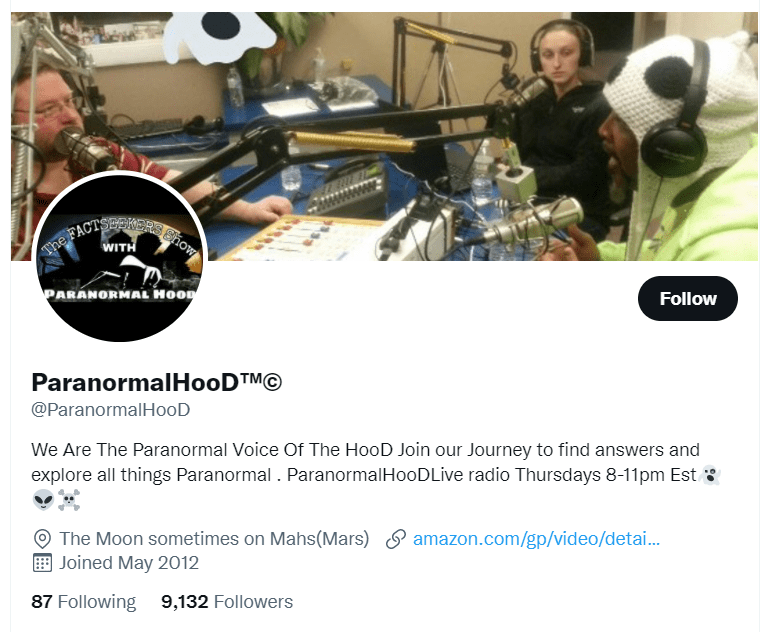
Task: Click the alien emoji in bio
Action: 43,500
